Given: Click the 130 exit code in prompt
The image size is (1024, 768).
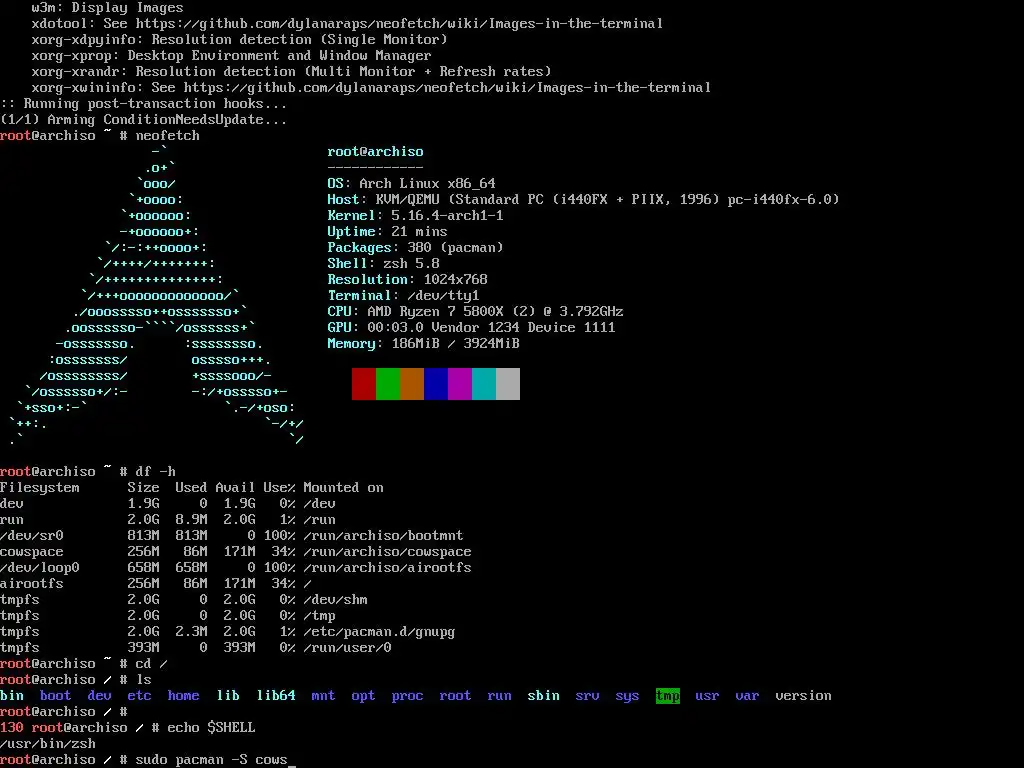Looking at the screenshot, I should [12, 728].
